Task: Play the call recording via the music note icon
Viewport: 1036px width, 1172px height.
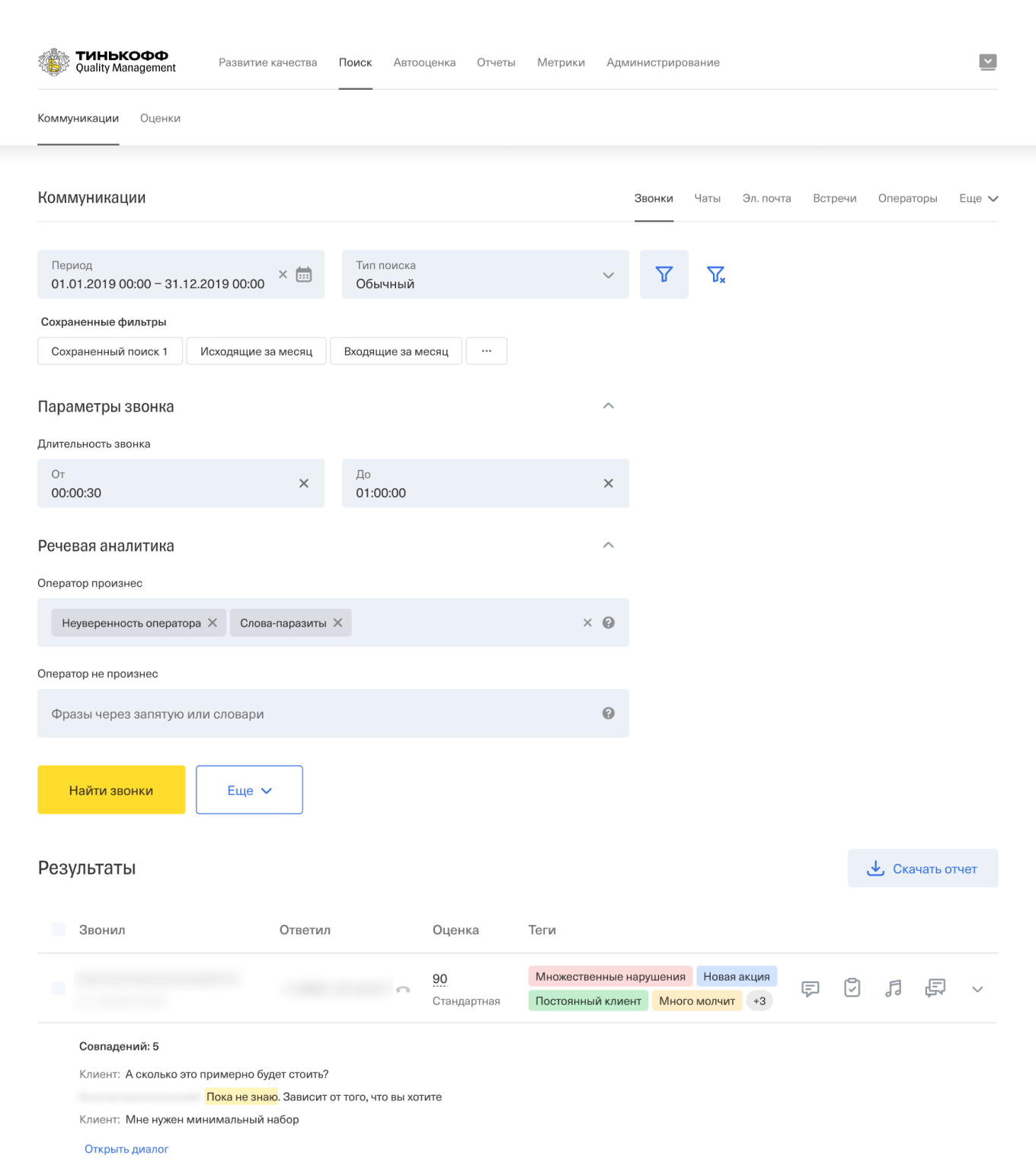Action: click(x=893, y=988)
